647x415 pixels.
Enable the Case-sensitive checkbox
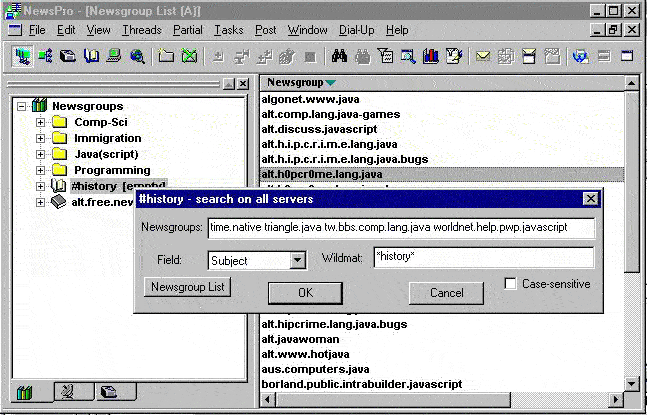tap(510, 284)
